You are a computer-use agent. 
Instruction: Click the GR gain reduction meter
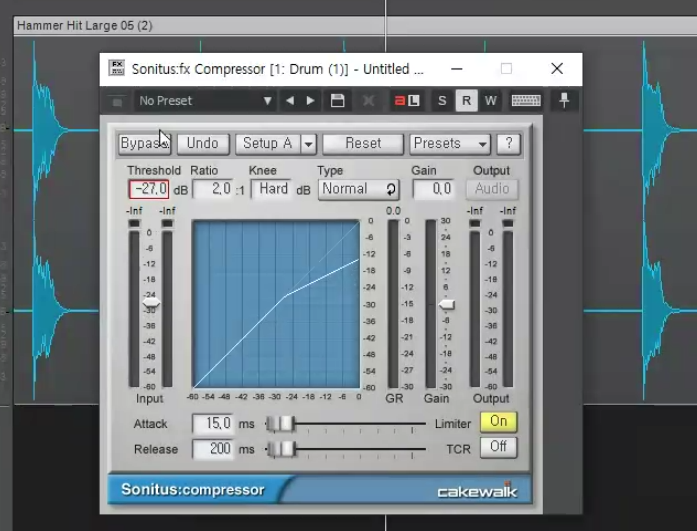pyautogui.click(x=393, y=304)
